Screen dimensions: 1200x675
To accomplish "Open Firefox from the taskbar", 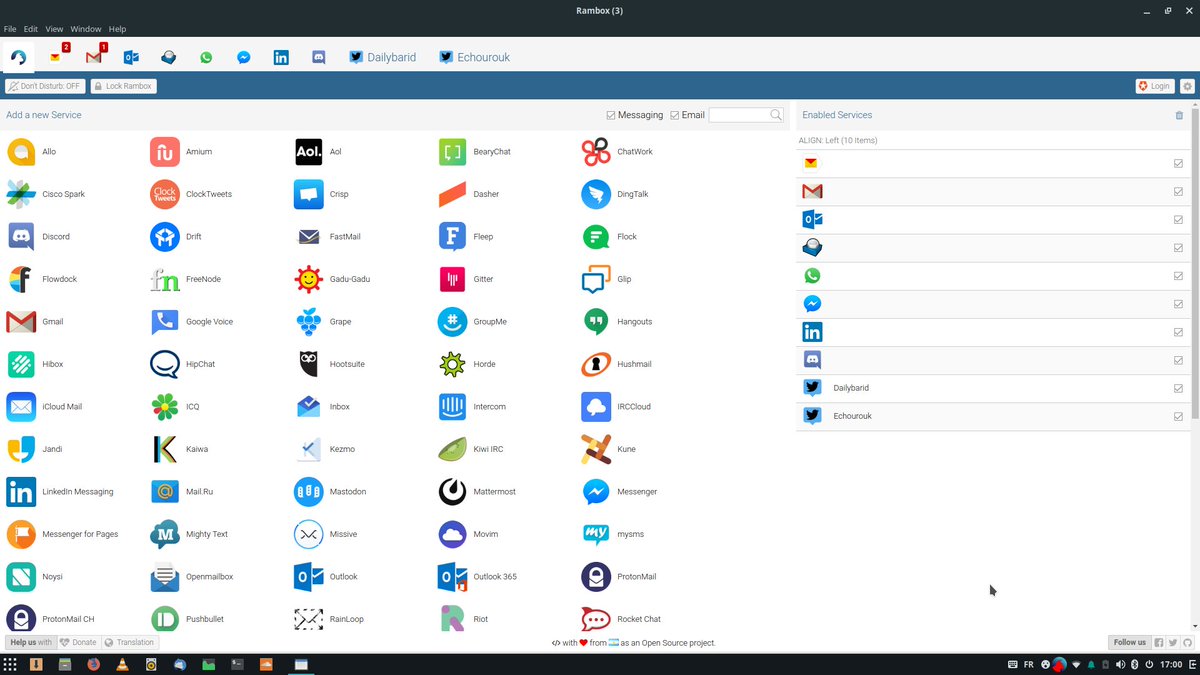I will 93,664.
